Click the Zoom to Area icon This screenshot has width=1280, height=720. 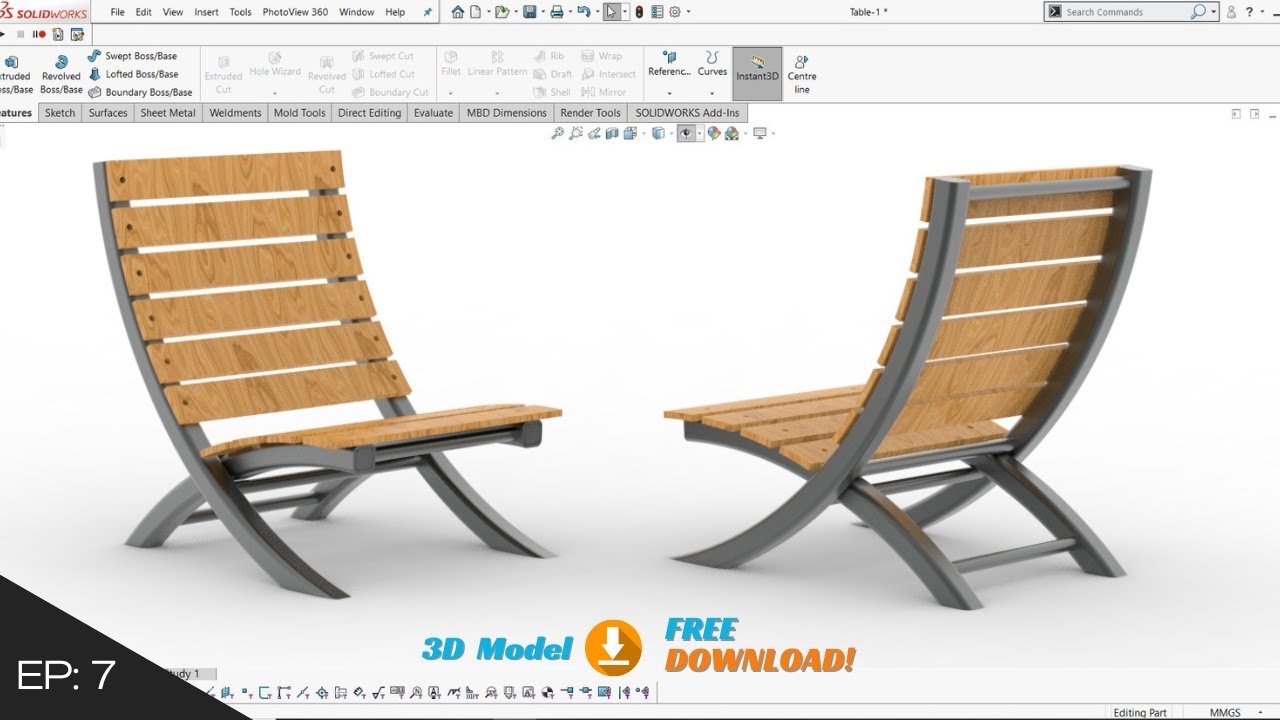coord(576,133)
